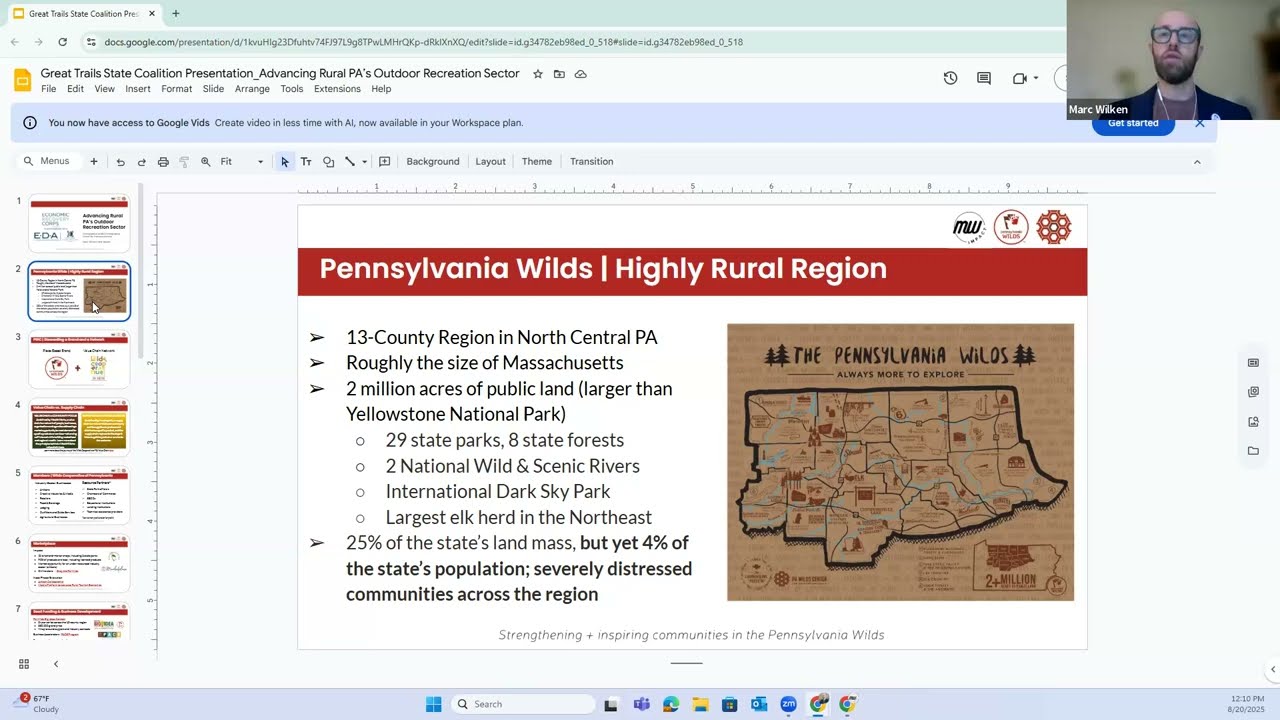This screenshot has height=720, width=1280.
Task: Open the grid view of slides
Action: pyautogui.click(x=24, y=664)
